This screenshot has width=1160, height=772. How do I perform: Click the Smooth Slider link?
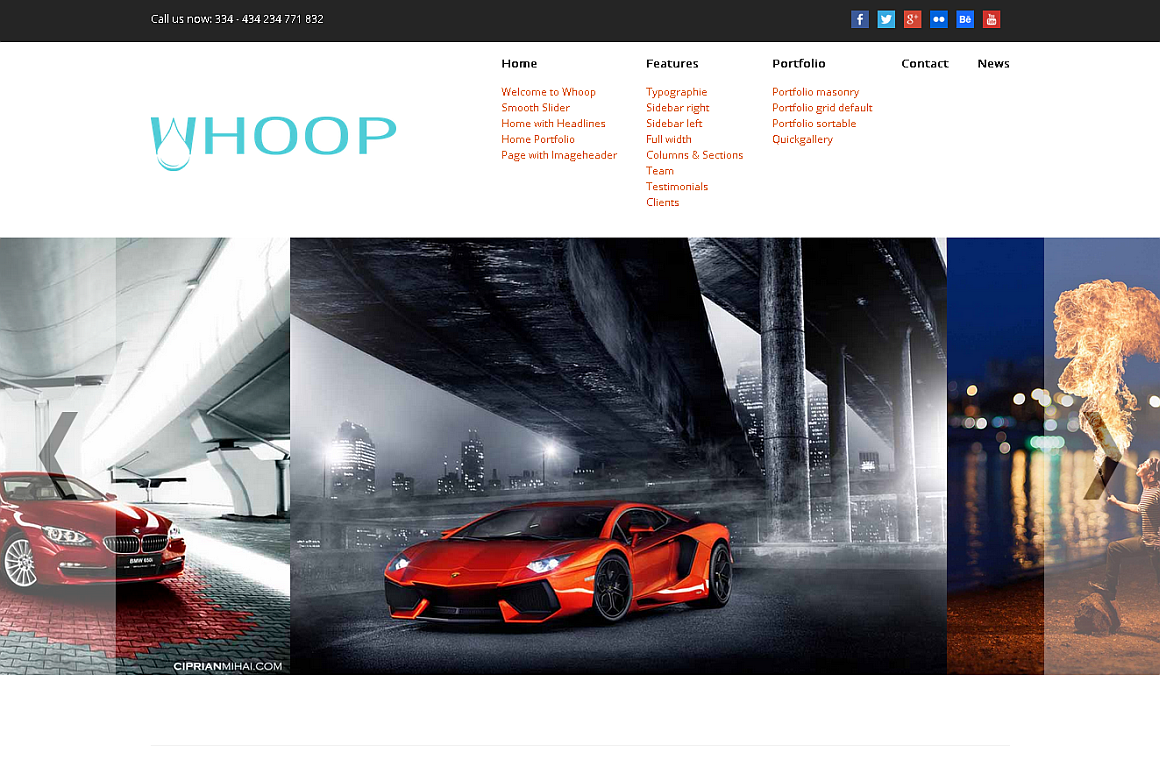(535, 108)
